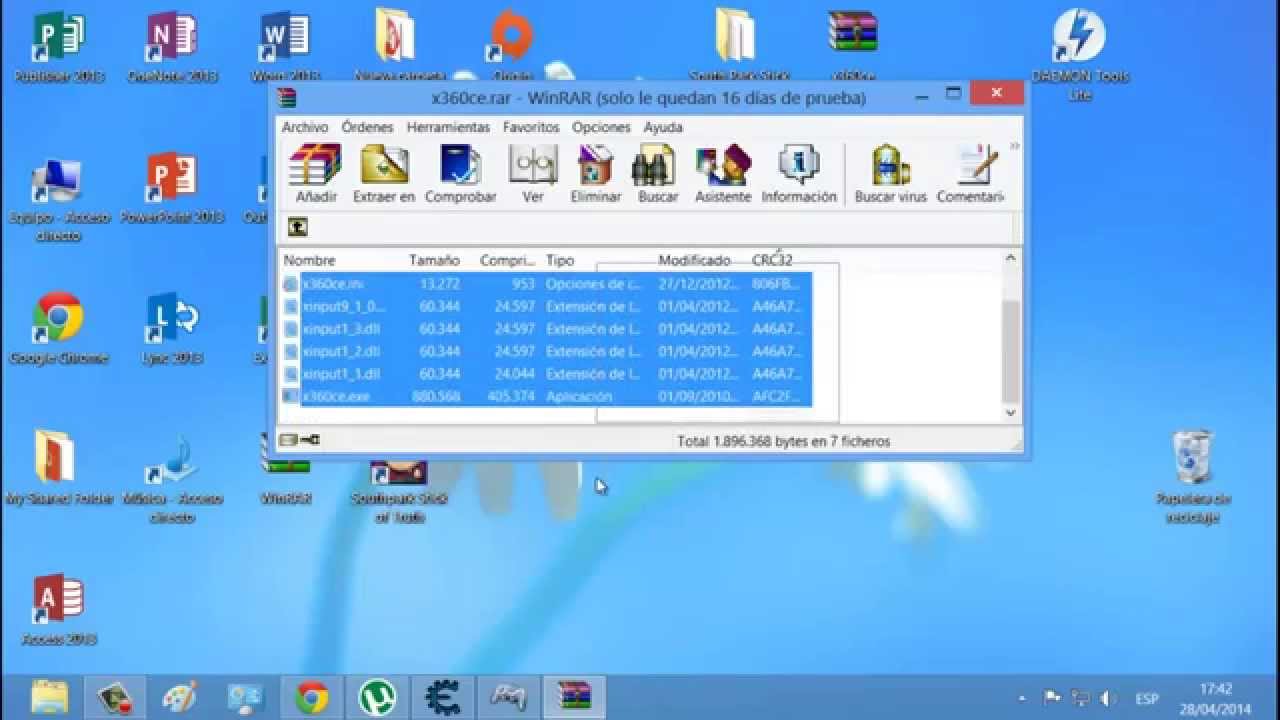1280x720 pixels.
Task: Sort files by the Tamaño column header
Action: pyautogui.click(x=434, y=260)
